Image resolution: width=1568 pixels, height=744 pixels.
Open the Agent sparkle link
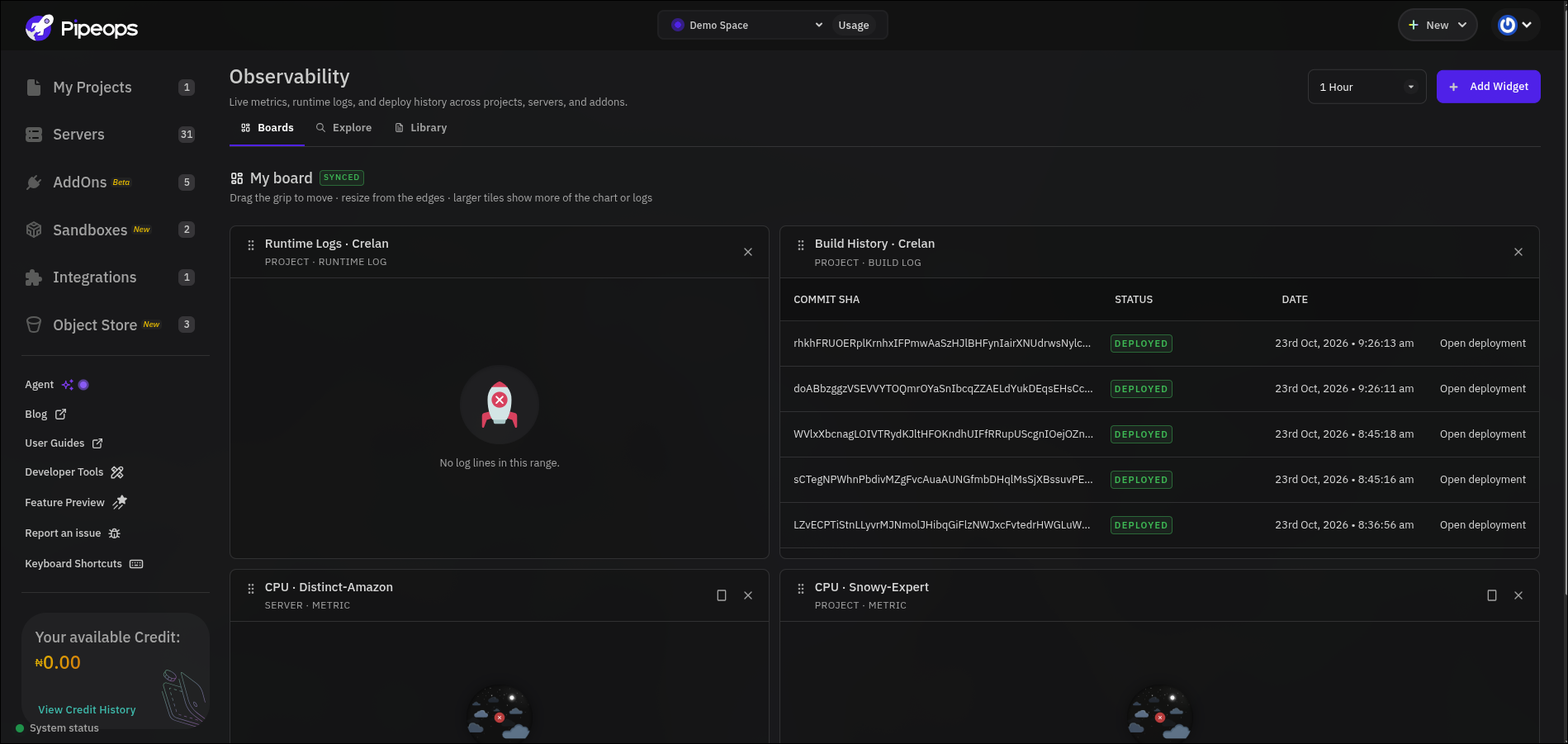pos(68,385)
